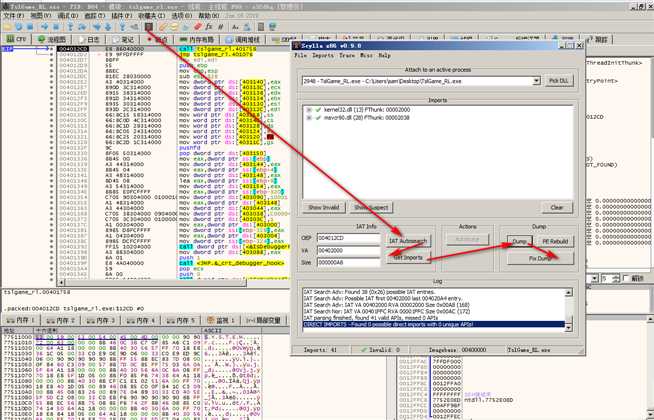Execute till return via toolbar icon
This screenshot has height=420, width=654.
click(122, 27)
